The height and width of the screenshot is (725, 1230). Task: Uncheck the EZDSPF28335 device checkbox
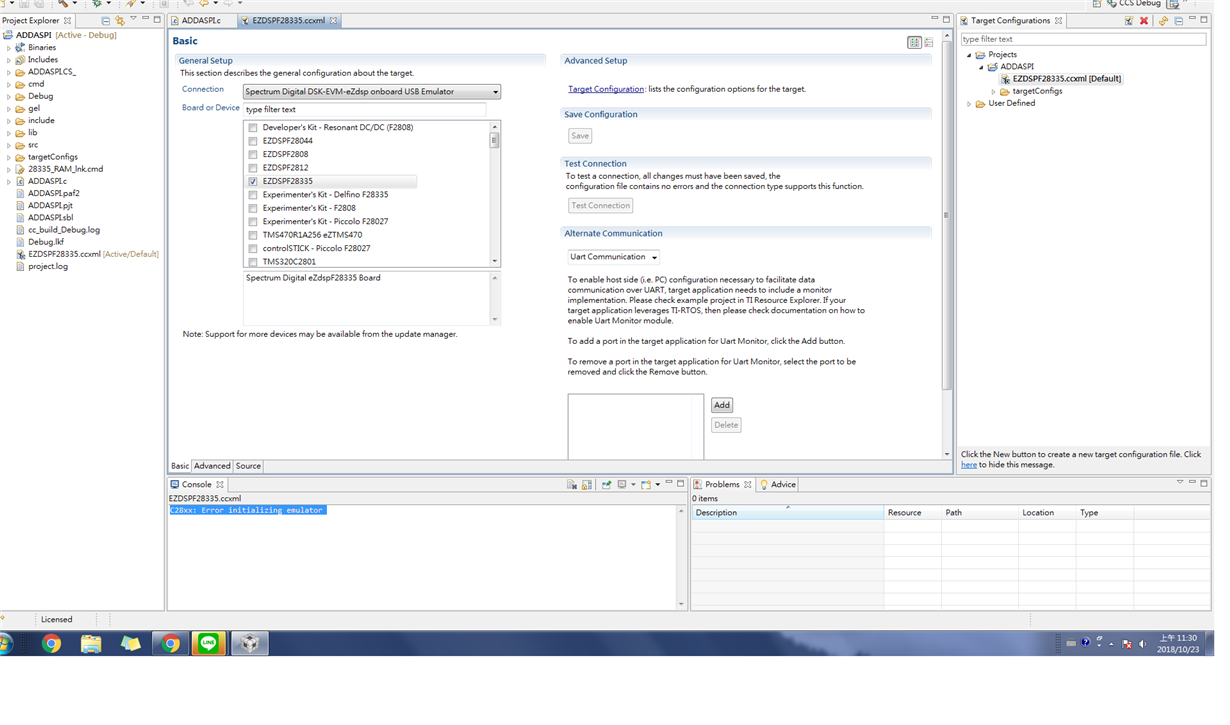[253, 181]
